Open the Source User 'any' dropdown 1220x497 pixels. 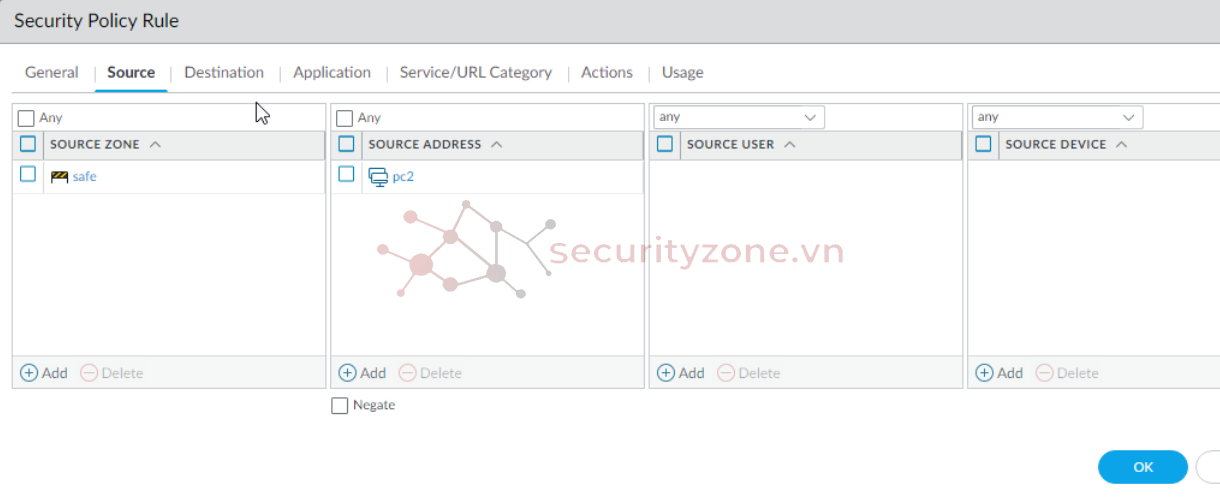(x=739, y=117)
